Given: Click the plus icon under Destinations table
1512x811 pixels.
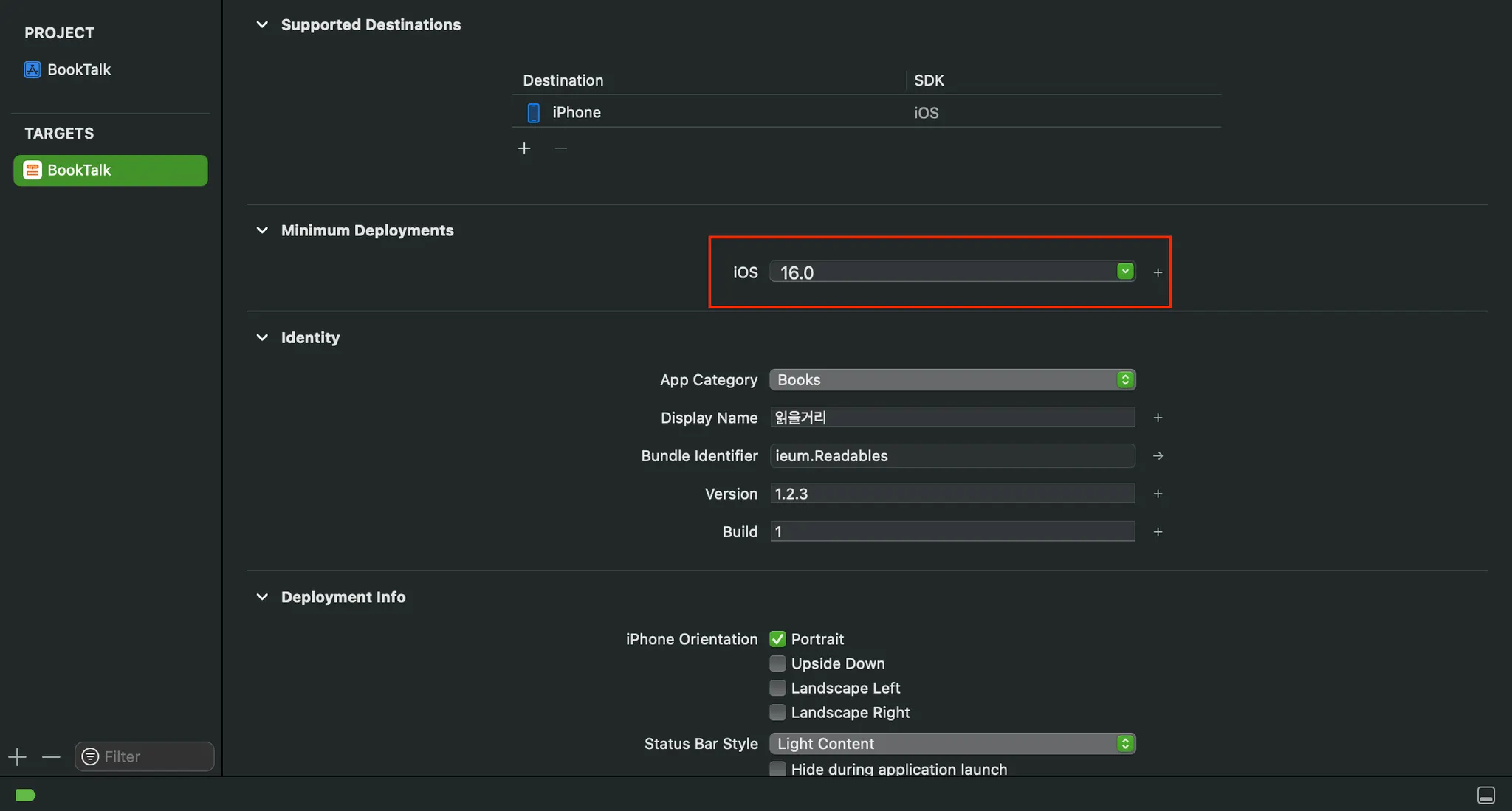Looking at the screenshot, I should (x=524, y=148).
